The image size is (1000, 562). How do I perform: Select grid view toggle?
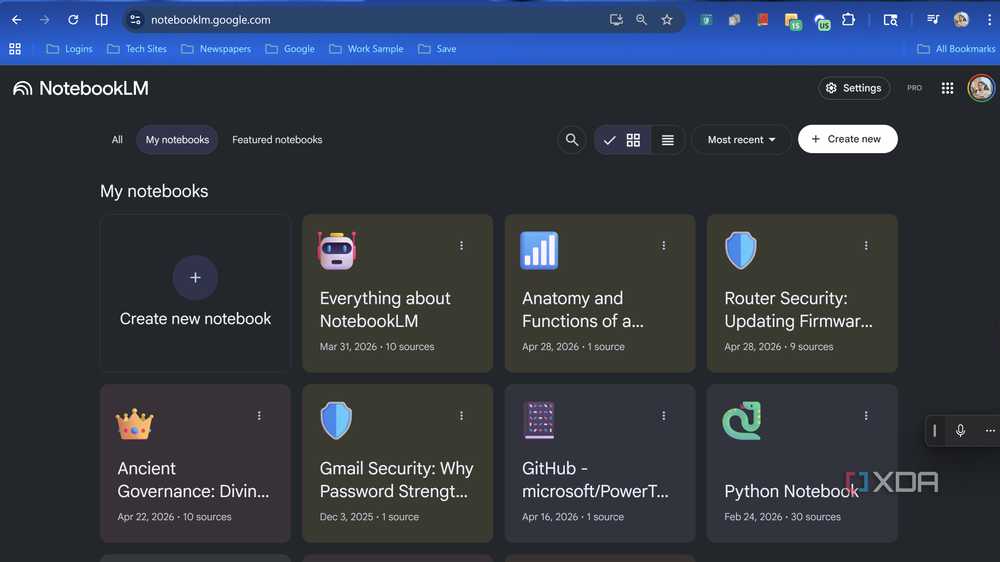click(622, 140)
